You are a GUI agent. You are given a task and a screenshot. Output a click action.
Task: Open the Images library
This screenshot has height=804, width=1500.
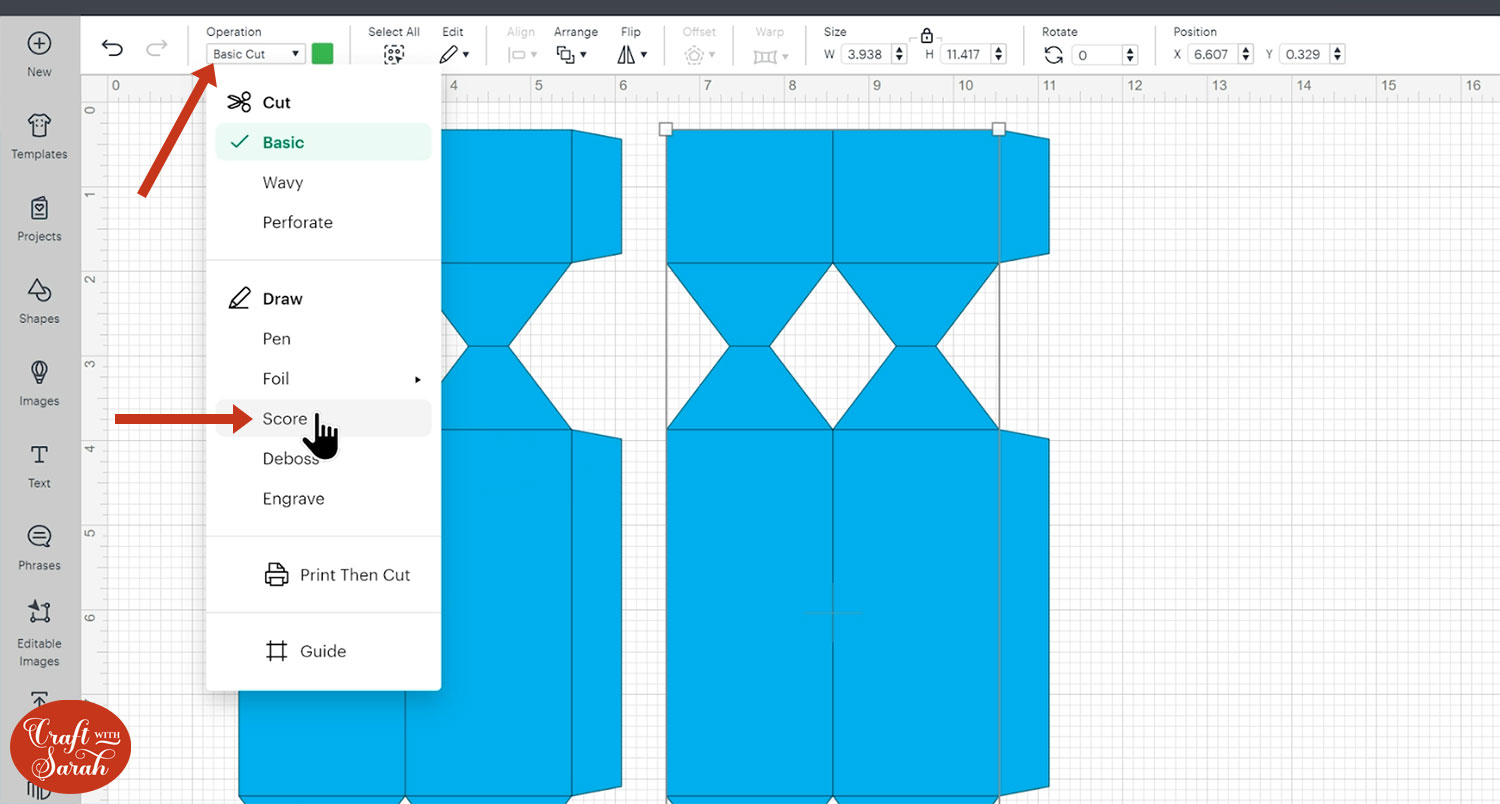point(39,383)
